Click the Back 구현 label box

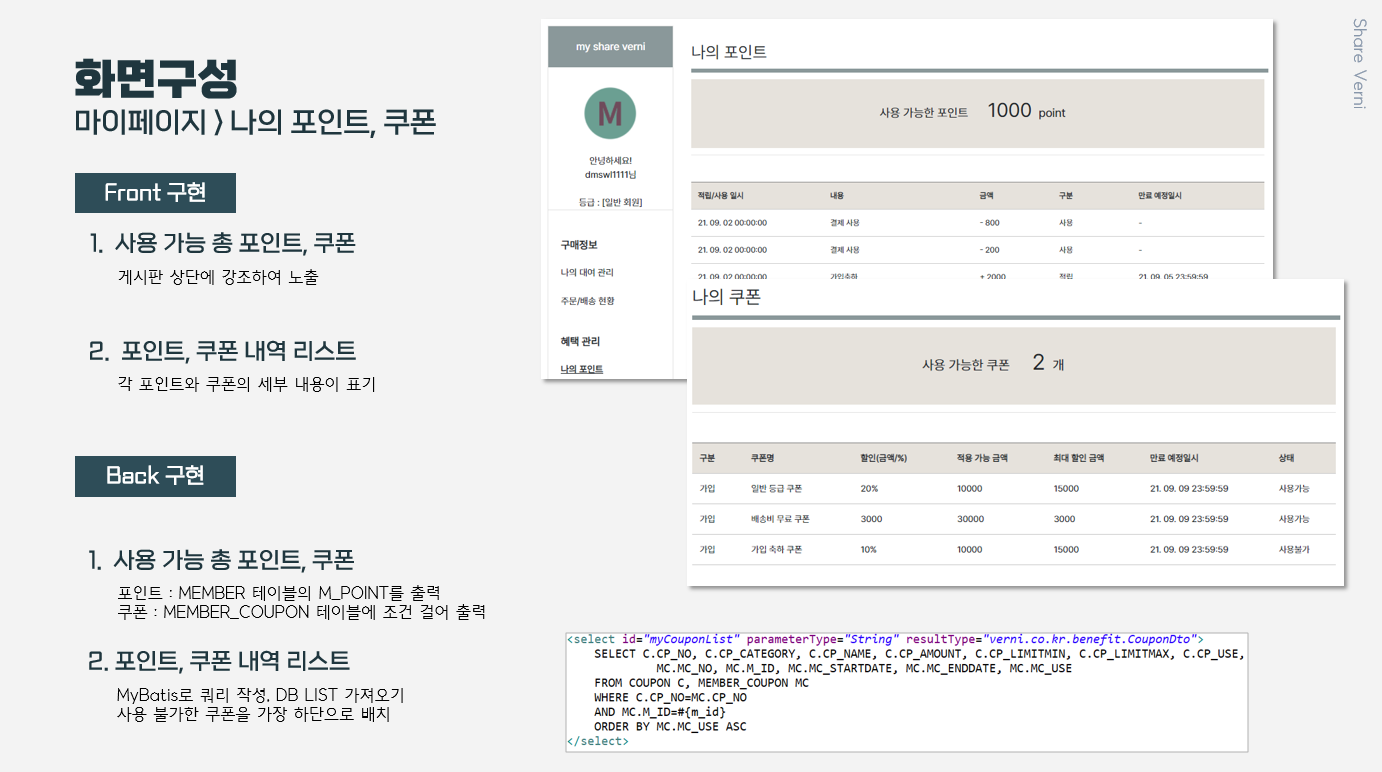[x=155, y=476]
